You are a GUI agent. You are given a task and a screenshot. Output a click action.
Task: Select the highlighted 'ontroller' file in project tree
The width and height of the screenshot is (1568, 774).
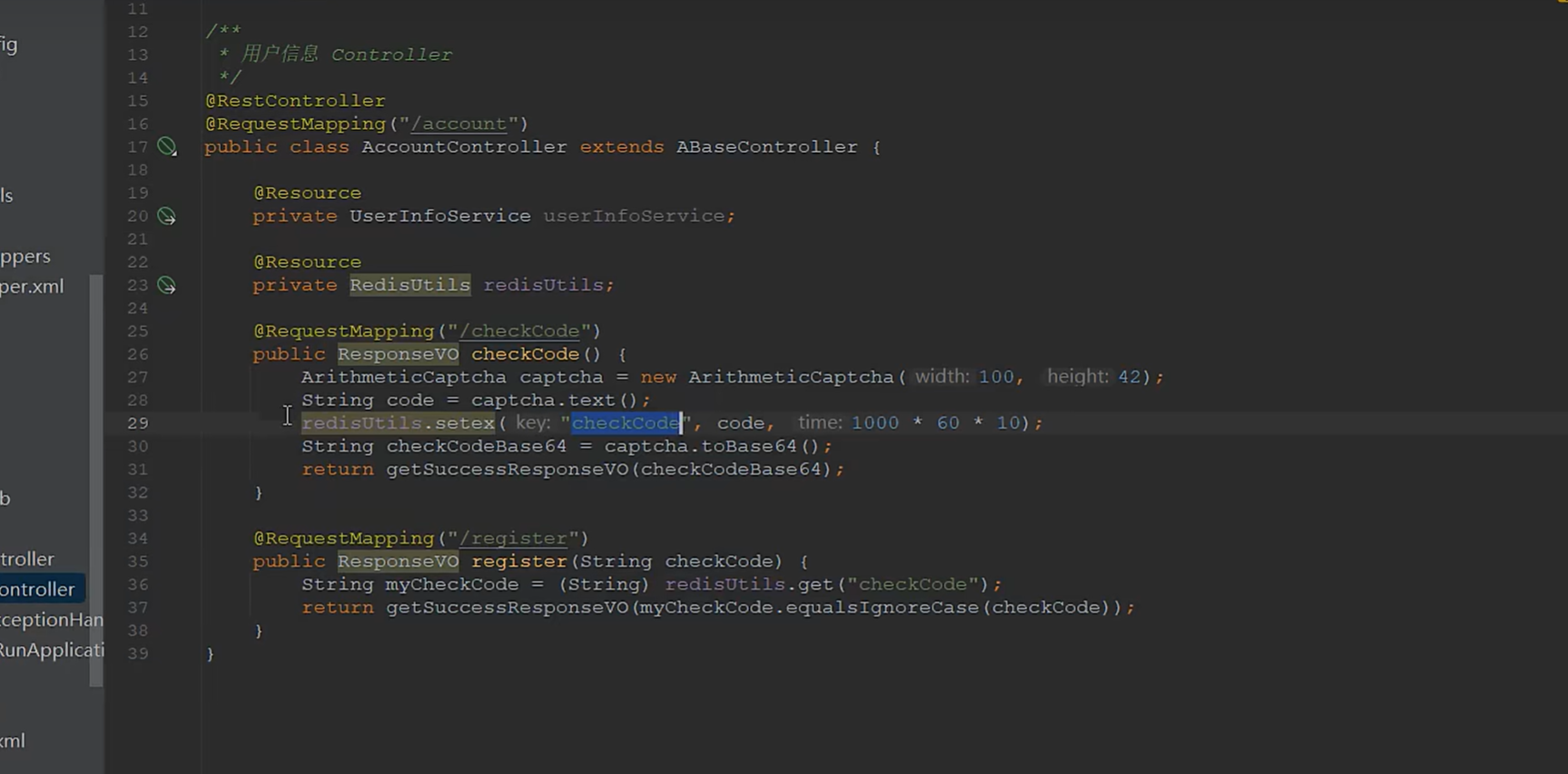[x=38, y=589]
